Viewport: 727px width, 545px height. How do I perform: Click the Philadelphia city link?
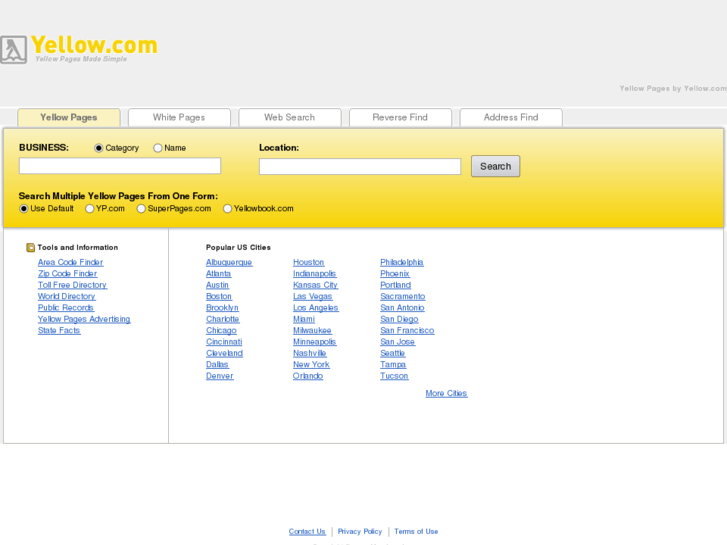click(x=402, y=263)
